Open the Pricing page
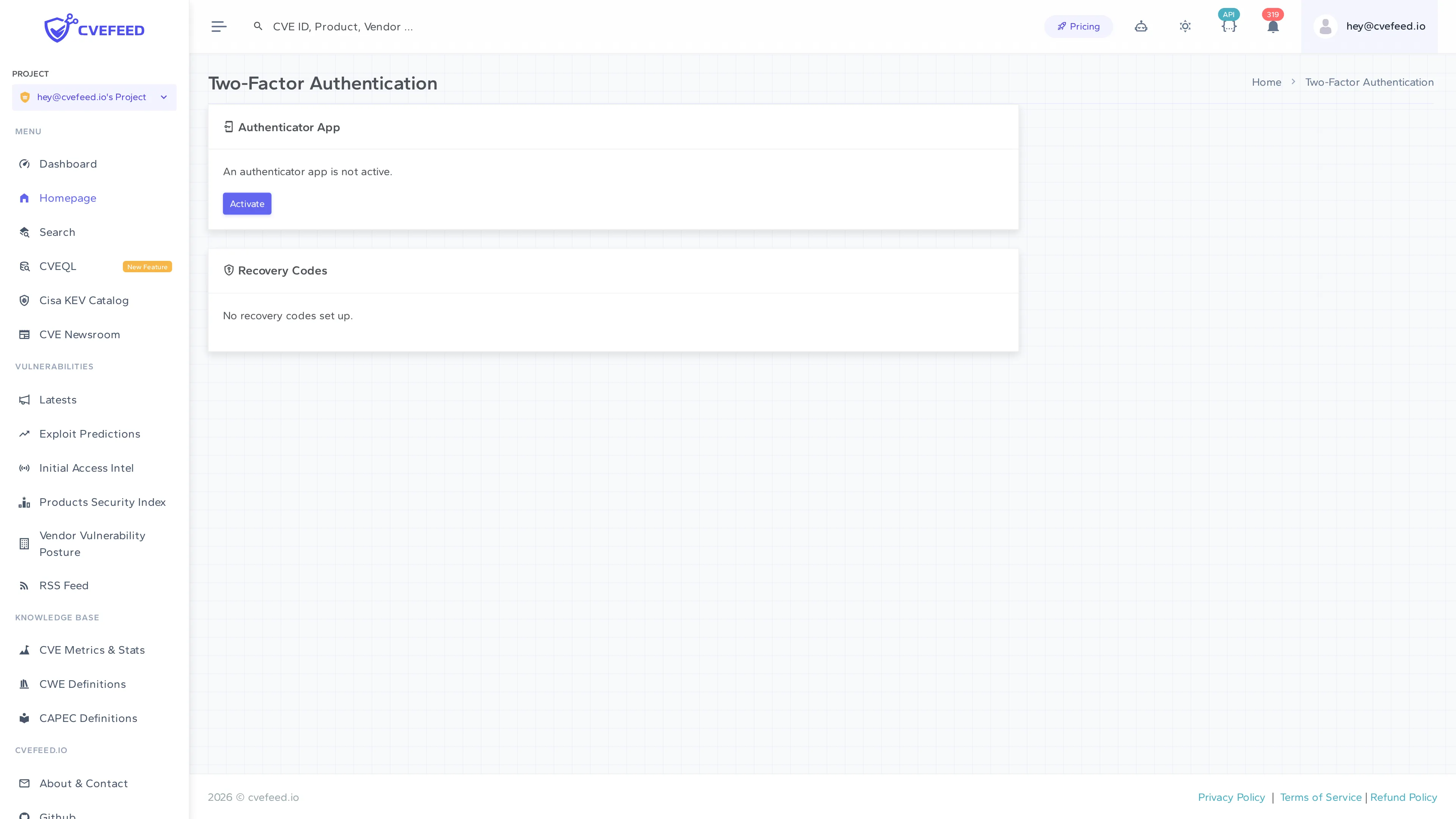This screenshot has width=1456, height=819. click(1078, 26)
